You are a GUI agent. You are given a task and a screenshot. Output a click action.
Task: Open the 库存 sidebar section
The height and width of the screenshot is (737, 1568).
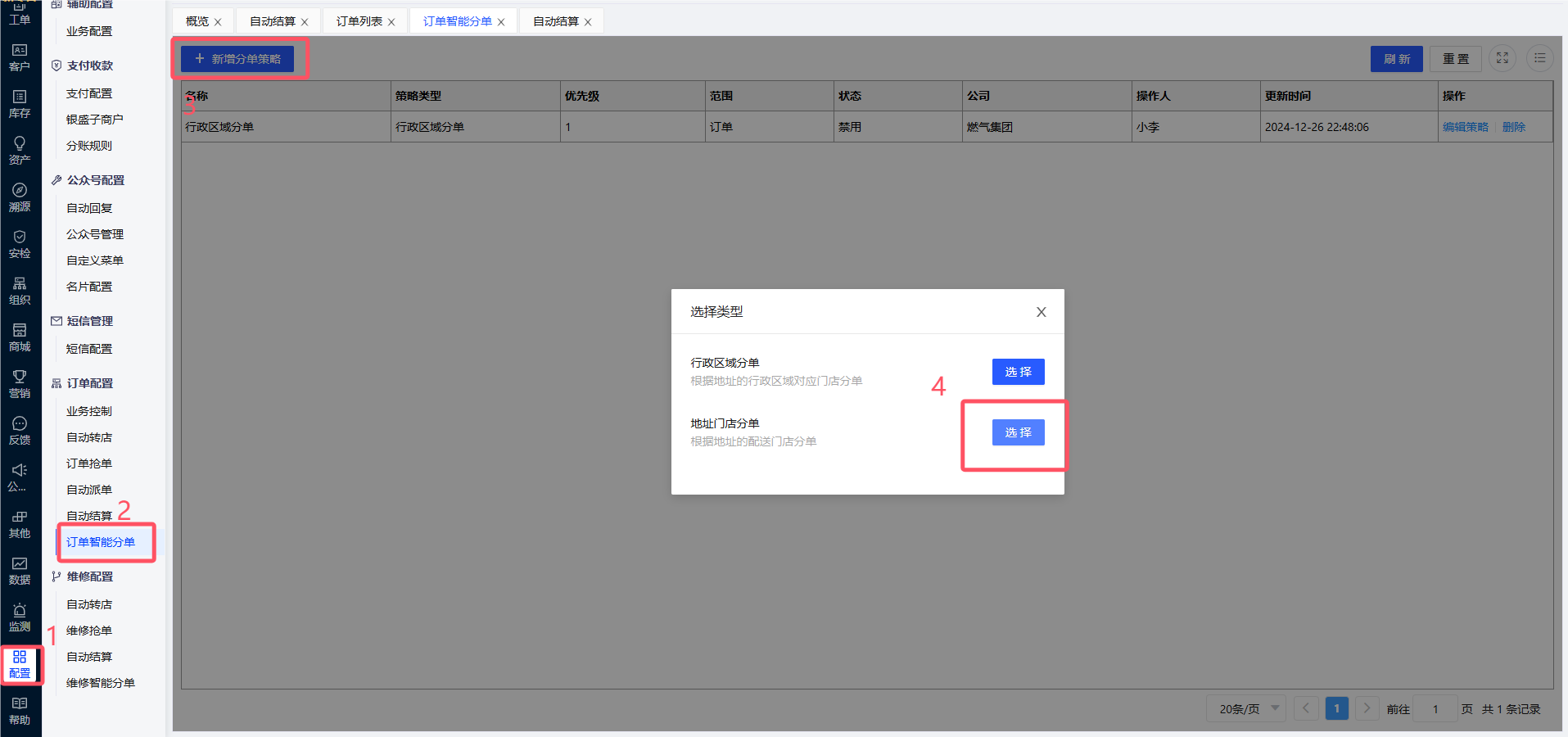[x=20, y=104]
